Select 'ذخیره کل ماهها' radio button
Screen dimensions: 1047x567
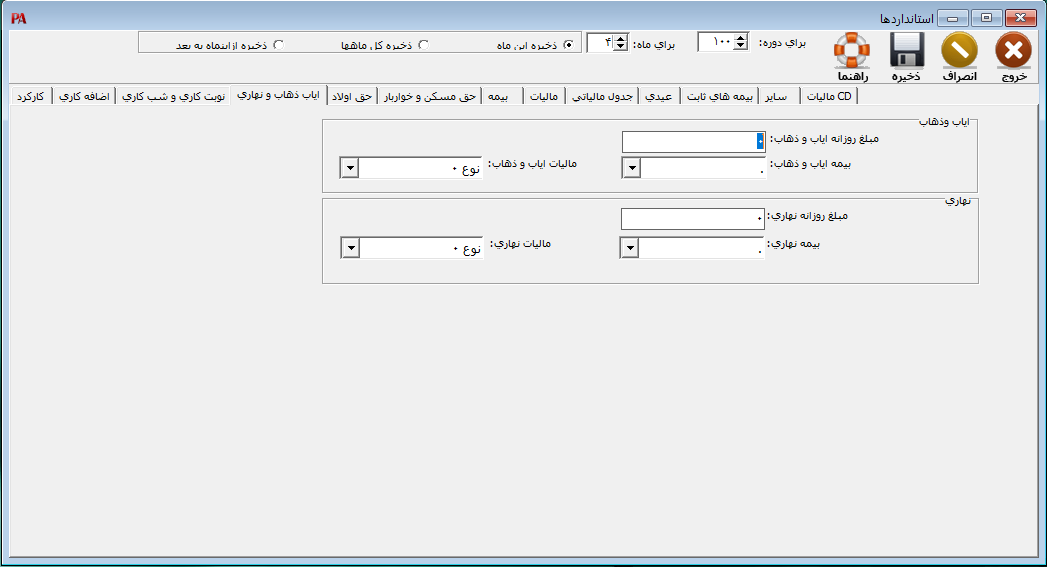423,45
